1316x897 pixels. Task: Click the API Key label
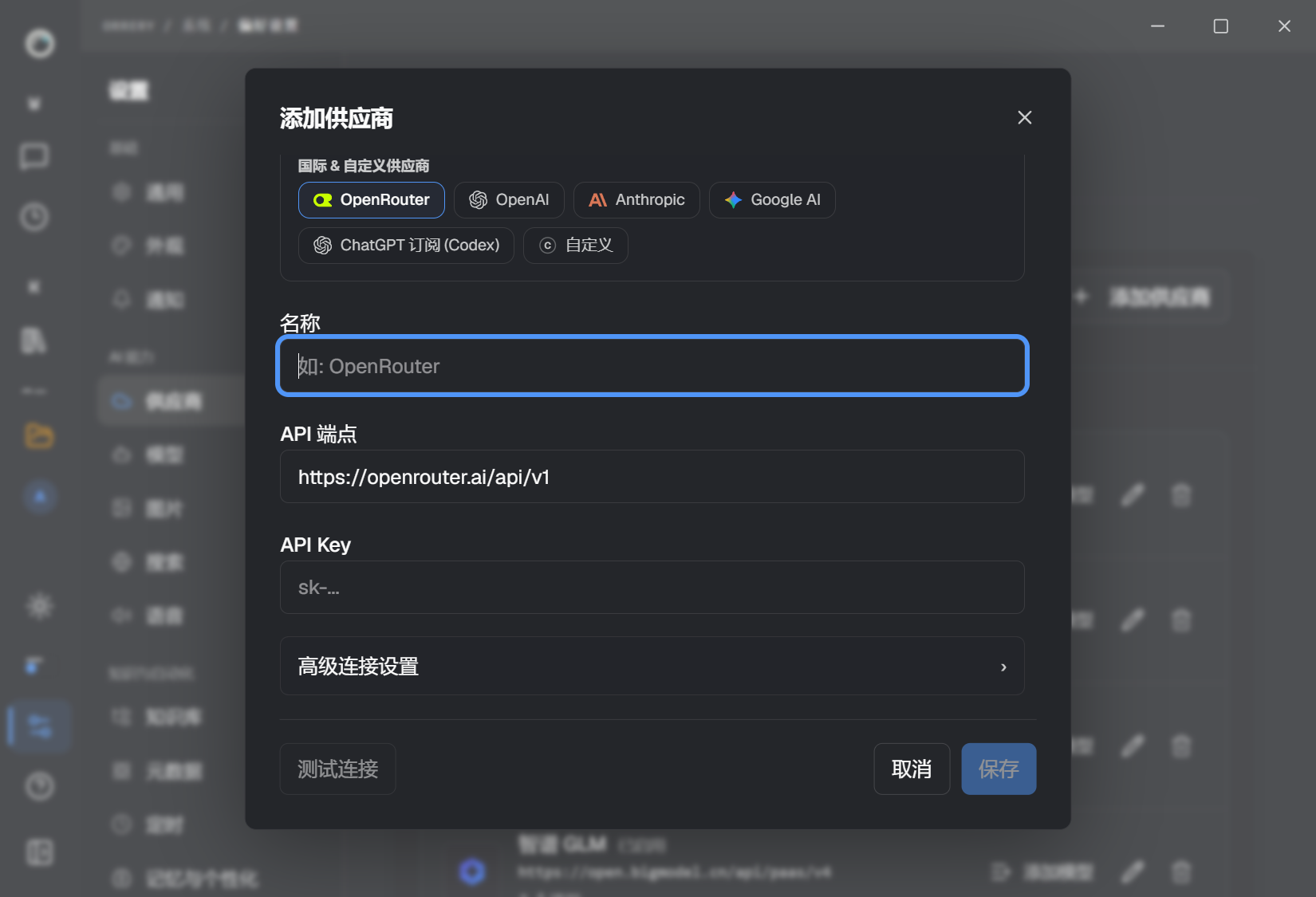pyautogui.click(x=316, y=545)
